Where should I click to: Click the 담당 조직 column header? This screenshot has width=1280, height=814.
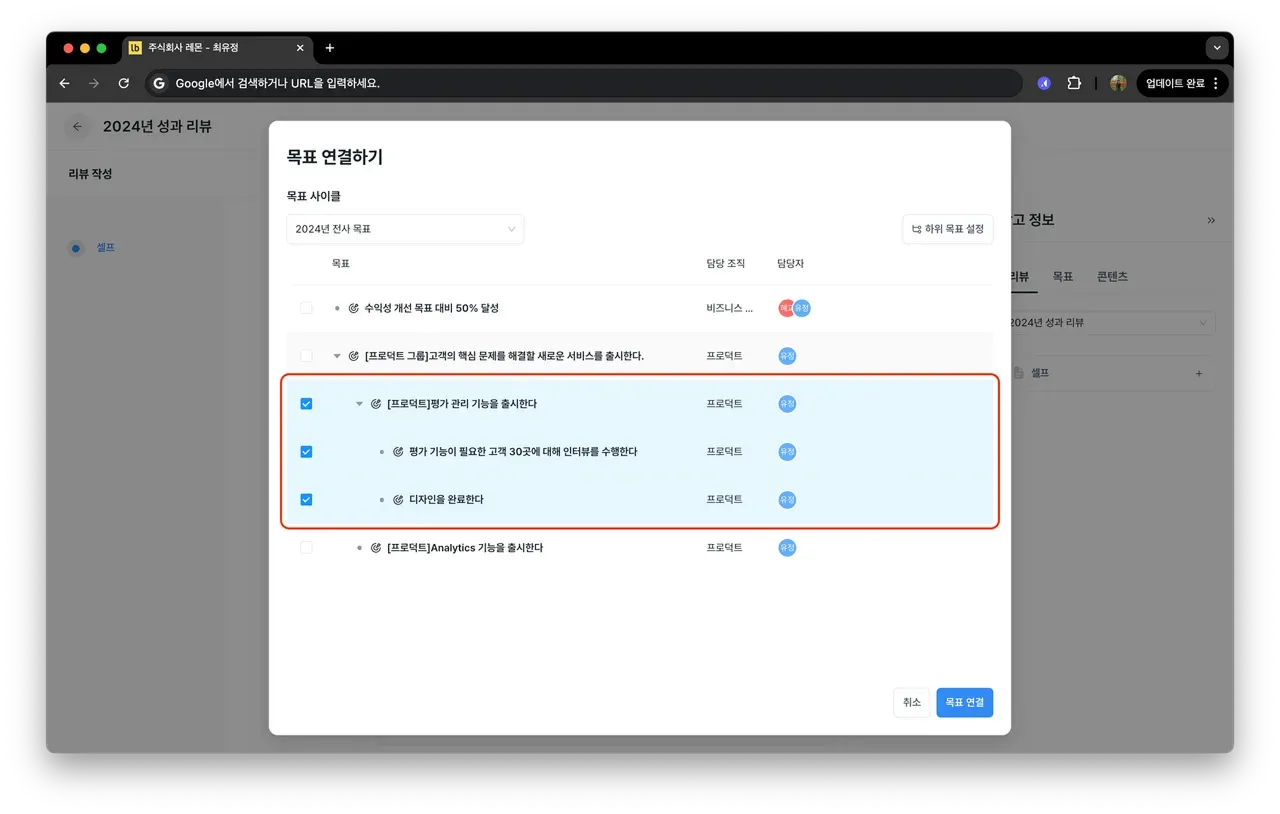pos(725,264)
